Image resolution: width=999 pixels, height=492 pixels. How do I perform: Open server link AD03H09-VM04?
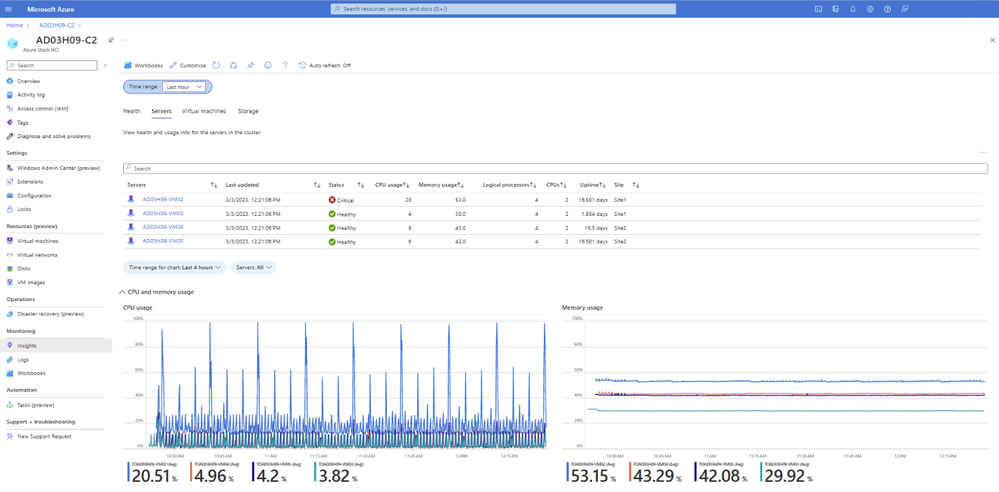(162, 227)
